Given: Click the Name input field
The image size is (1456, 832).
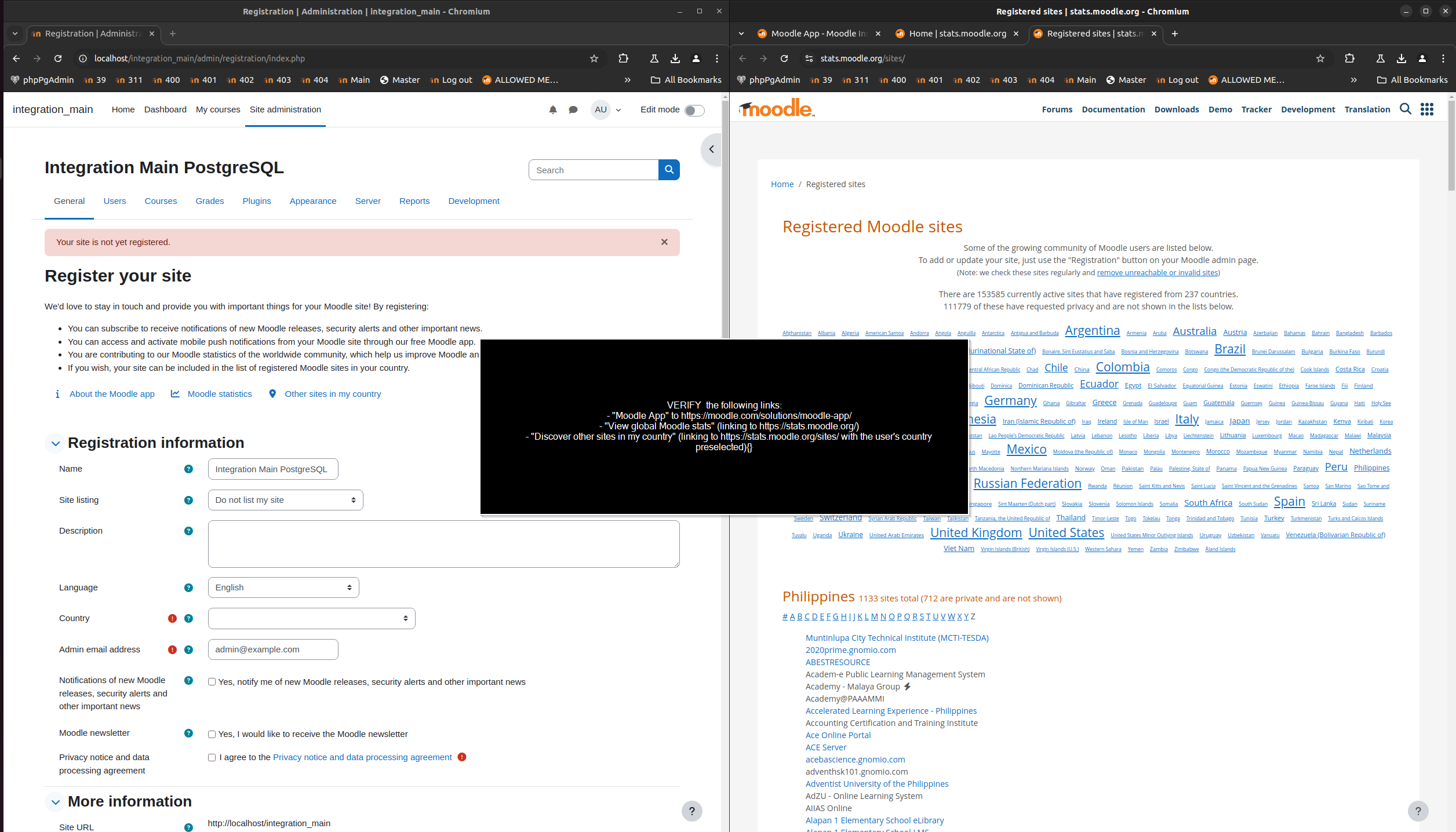Looking at the screenshot, I should (x=273, y=469).
